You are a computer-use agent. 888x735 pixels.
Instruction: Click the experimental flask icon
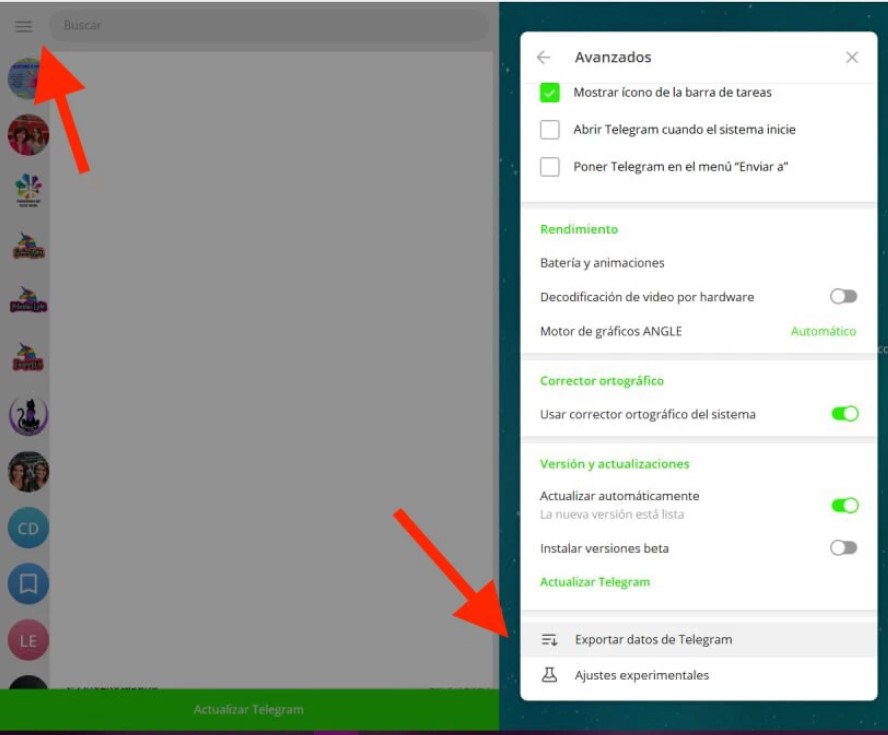coord(549,675)
